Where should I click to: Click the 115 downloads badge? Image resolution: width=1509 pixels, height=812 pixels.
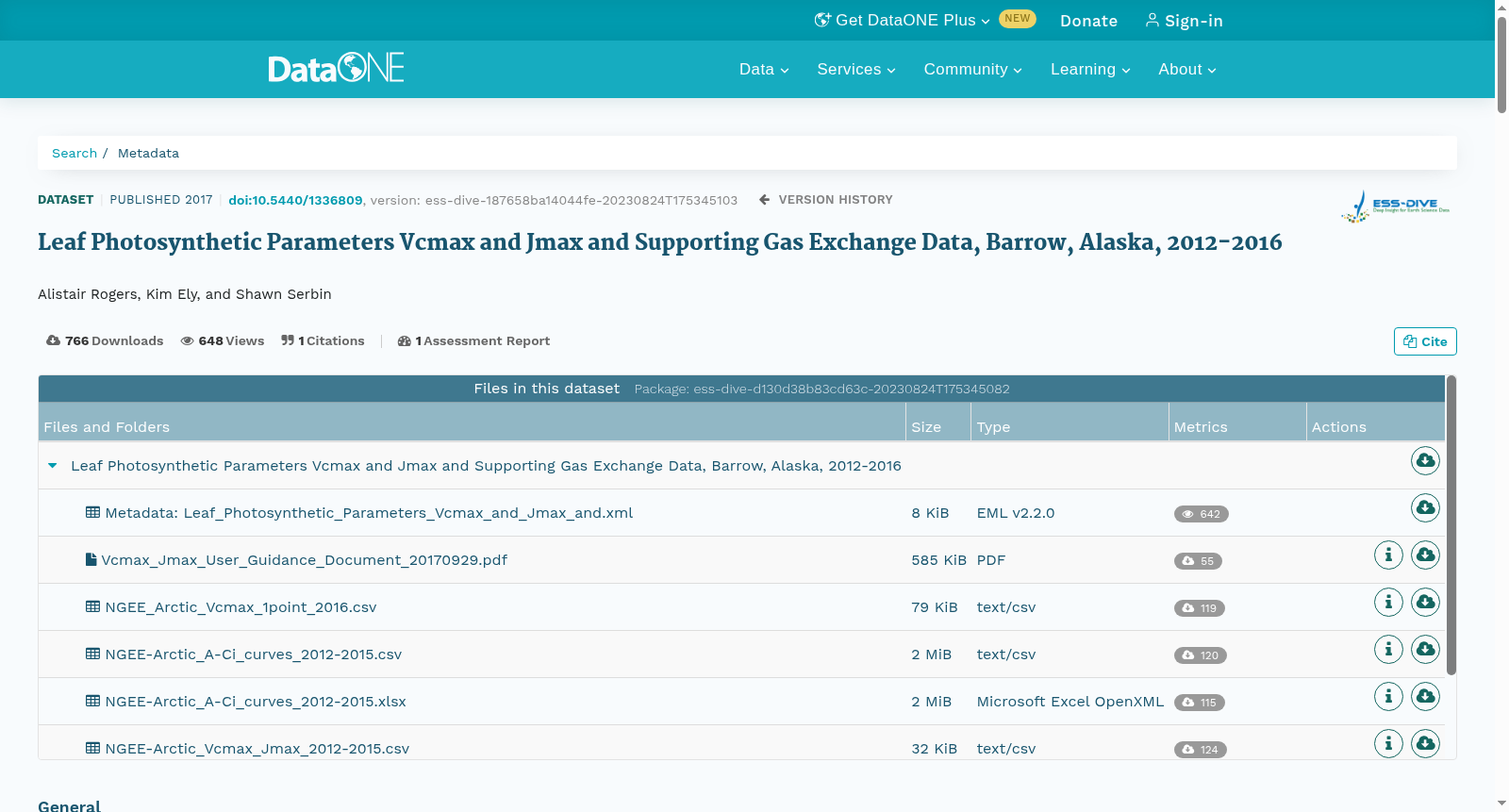pos(1200,703)
